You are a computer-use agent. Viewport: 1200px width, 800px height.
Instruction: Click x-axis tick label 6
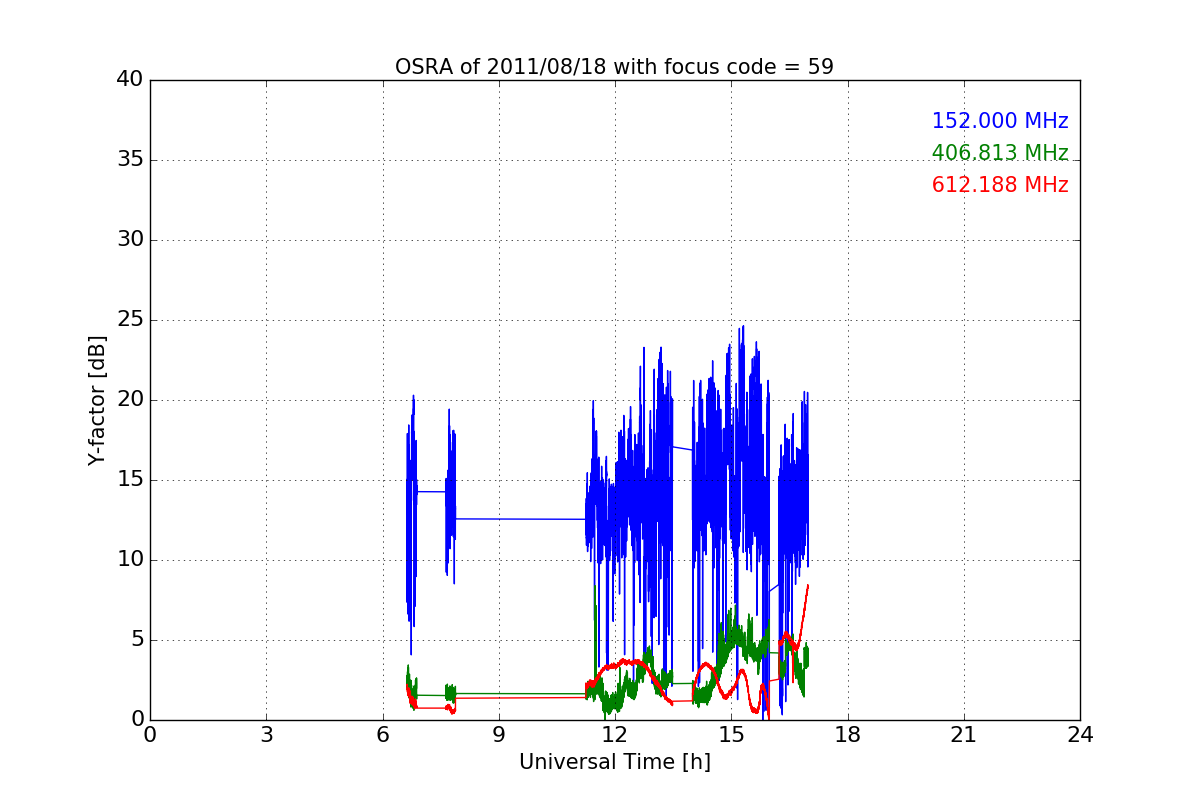pyautogui.click(x=382, y=735)
